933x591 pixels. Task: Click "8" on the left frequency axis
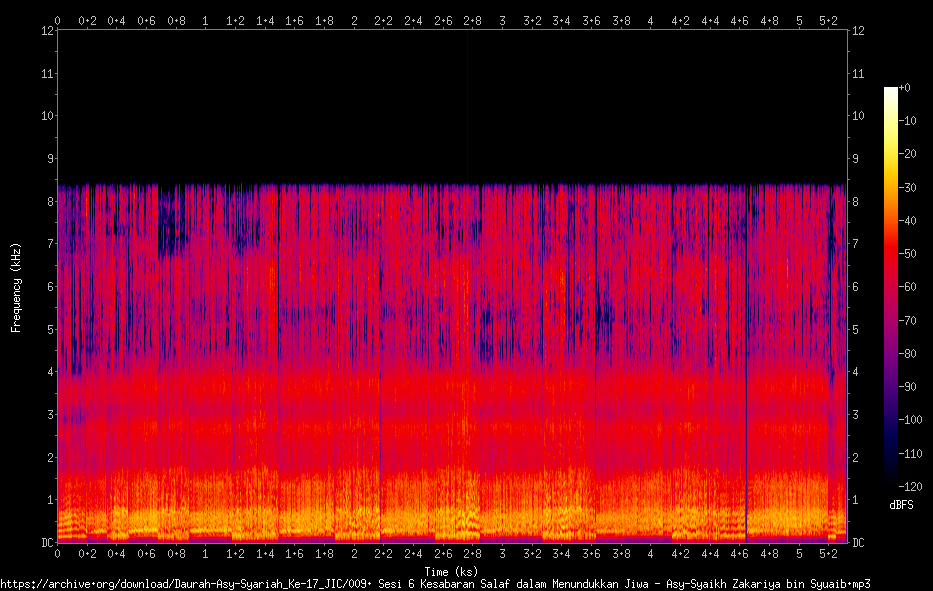pyautogui.click(x=50, y=201)
